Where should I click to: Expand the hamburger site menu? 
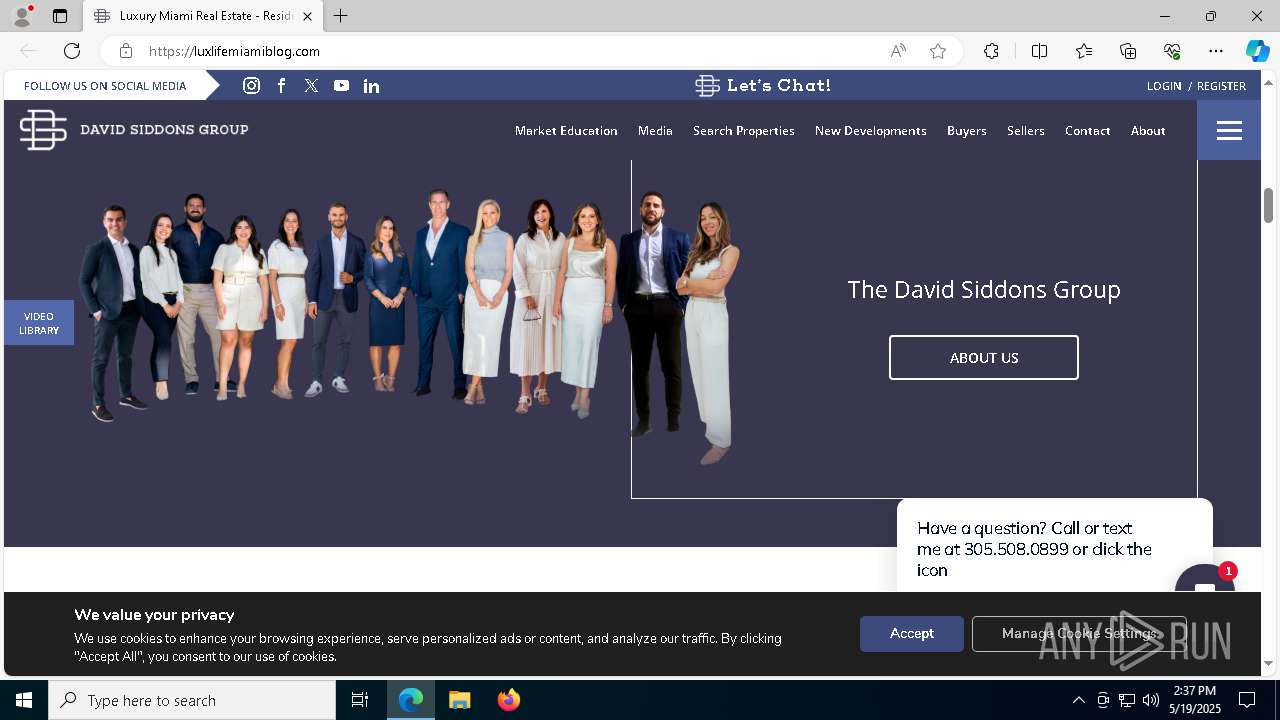point(1229,130)
